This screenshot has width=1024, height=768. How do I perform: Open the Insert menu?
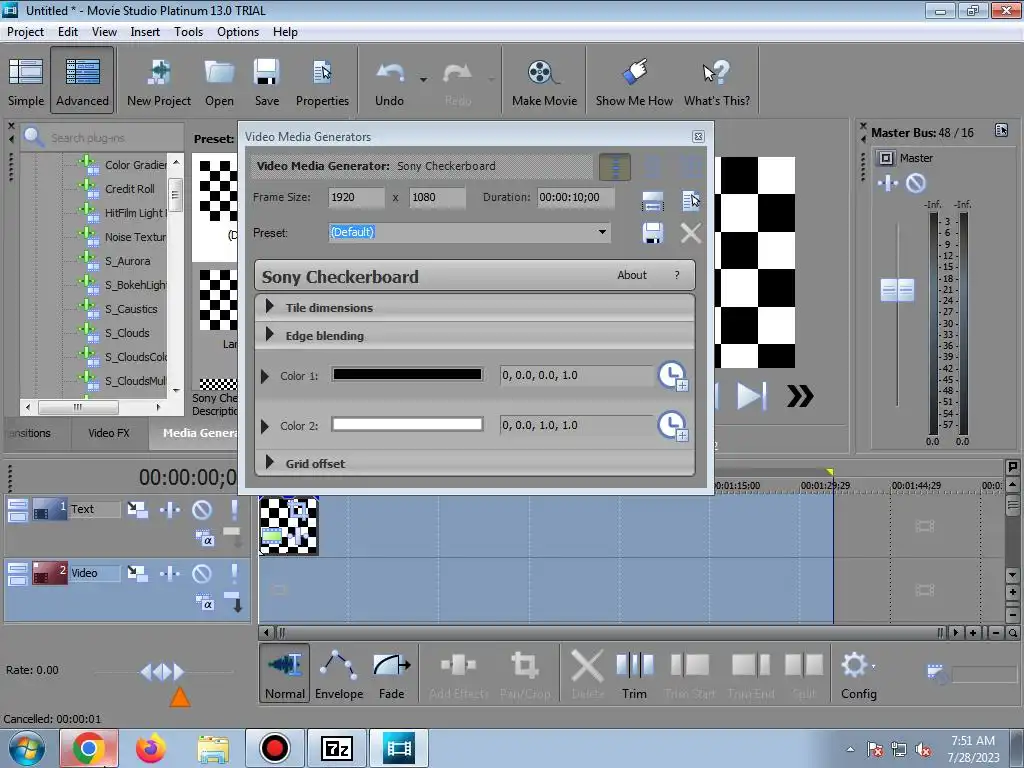[145, 32]
